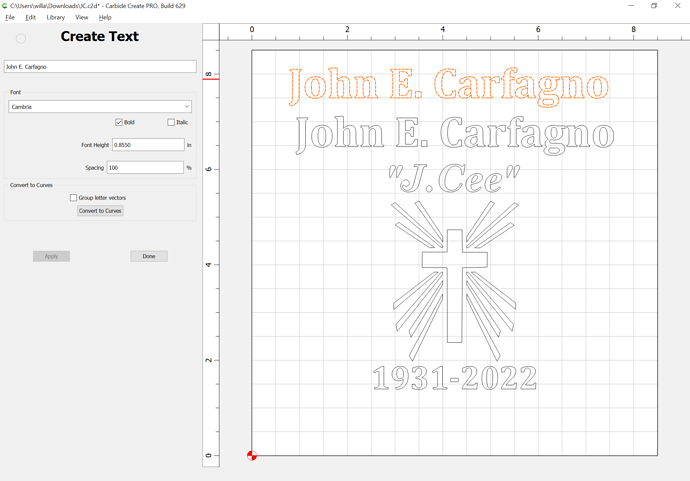
Task: Click the Convert to Curves button
Action: point(100,211)
